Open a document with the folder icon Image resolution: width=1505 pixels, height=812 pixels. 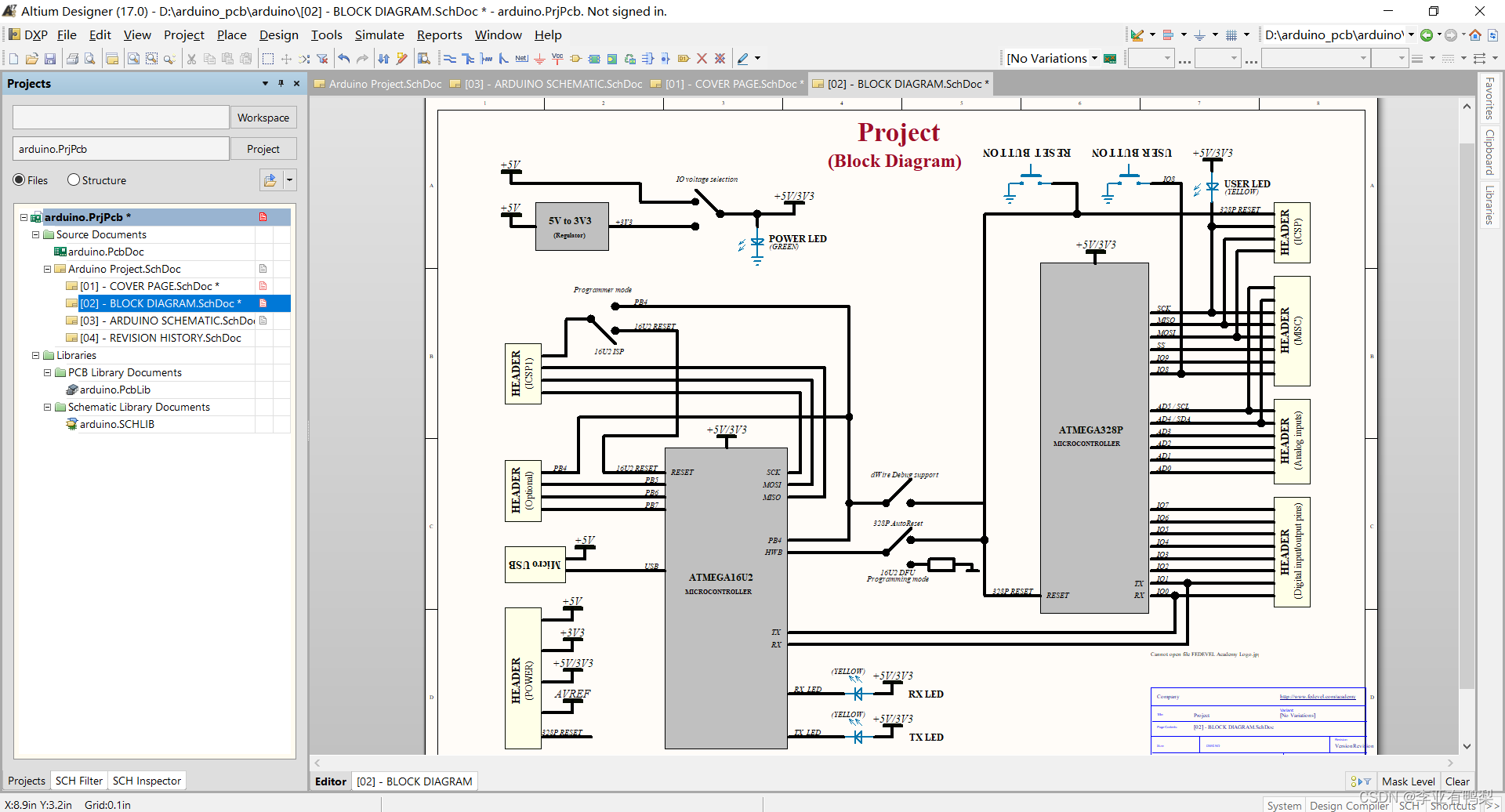coord(32,59)
